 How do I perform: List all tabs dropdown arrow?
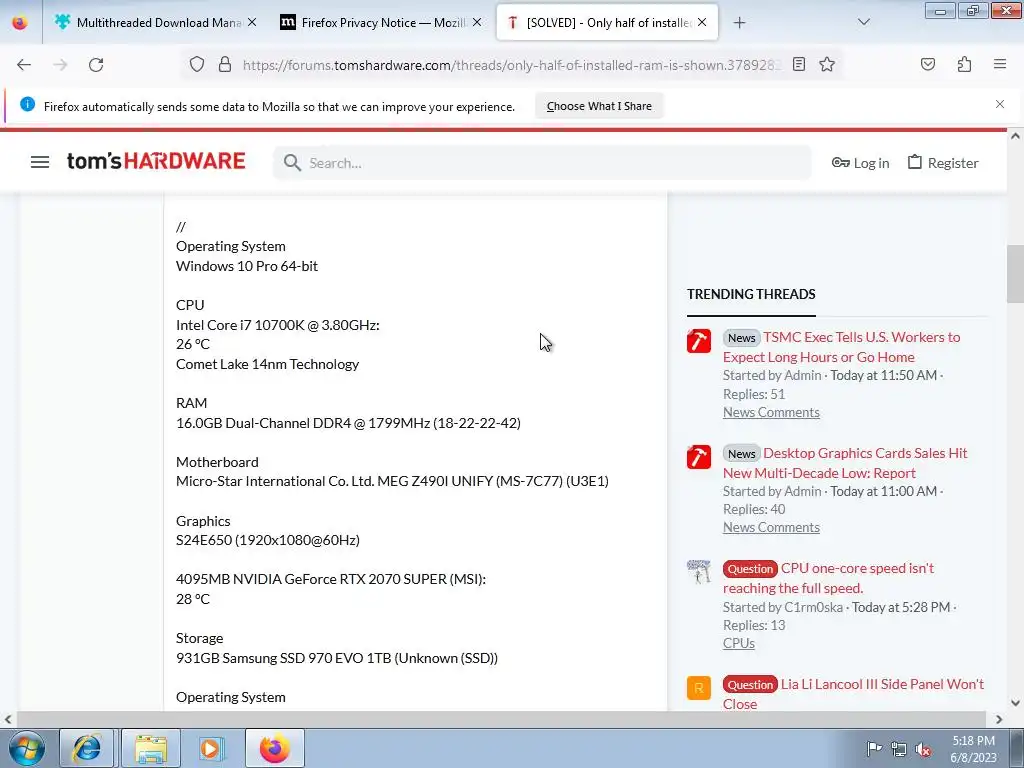click(863, 23)
